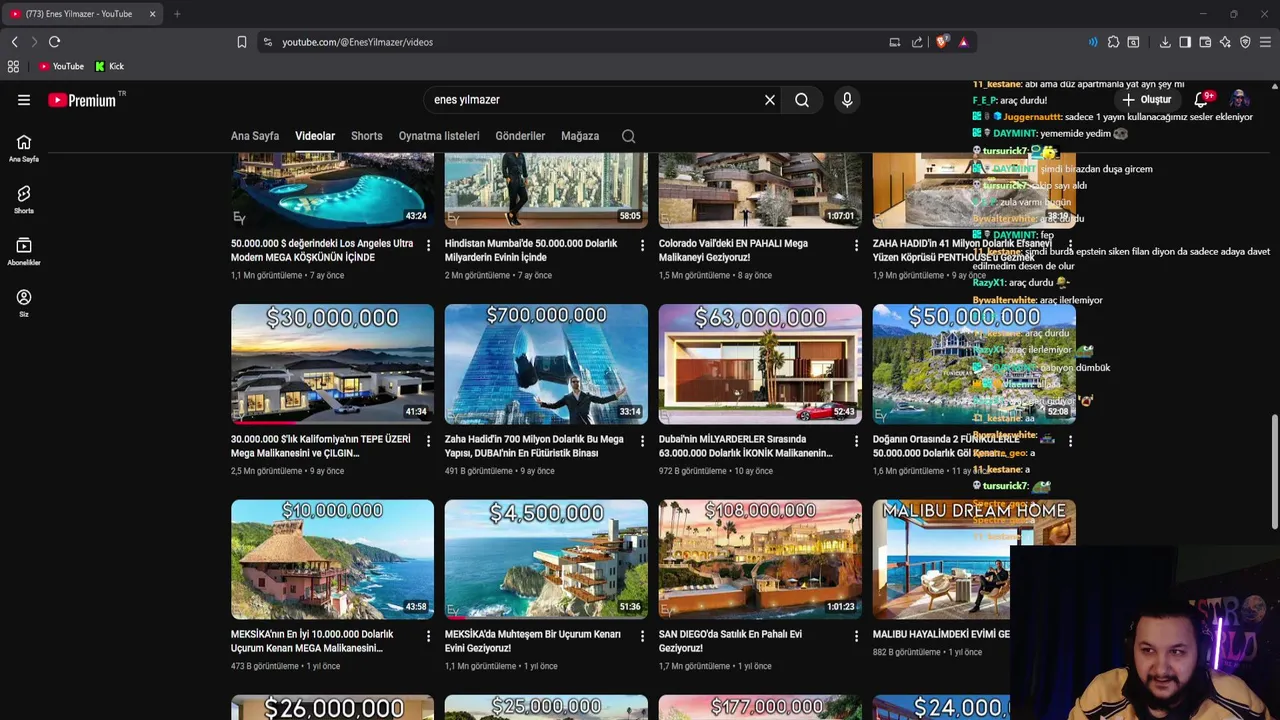Play the $108,000,000 thumbnail video
Image resolution: width=1280 pixels, height=720 pixels.
tap(760, 559)
